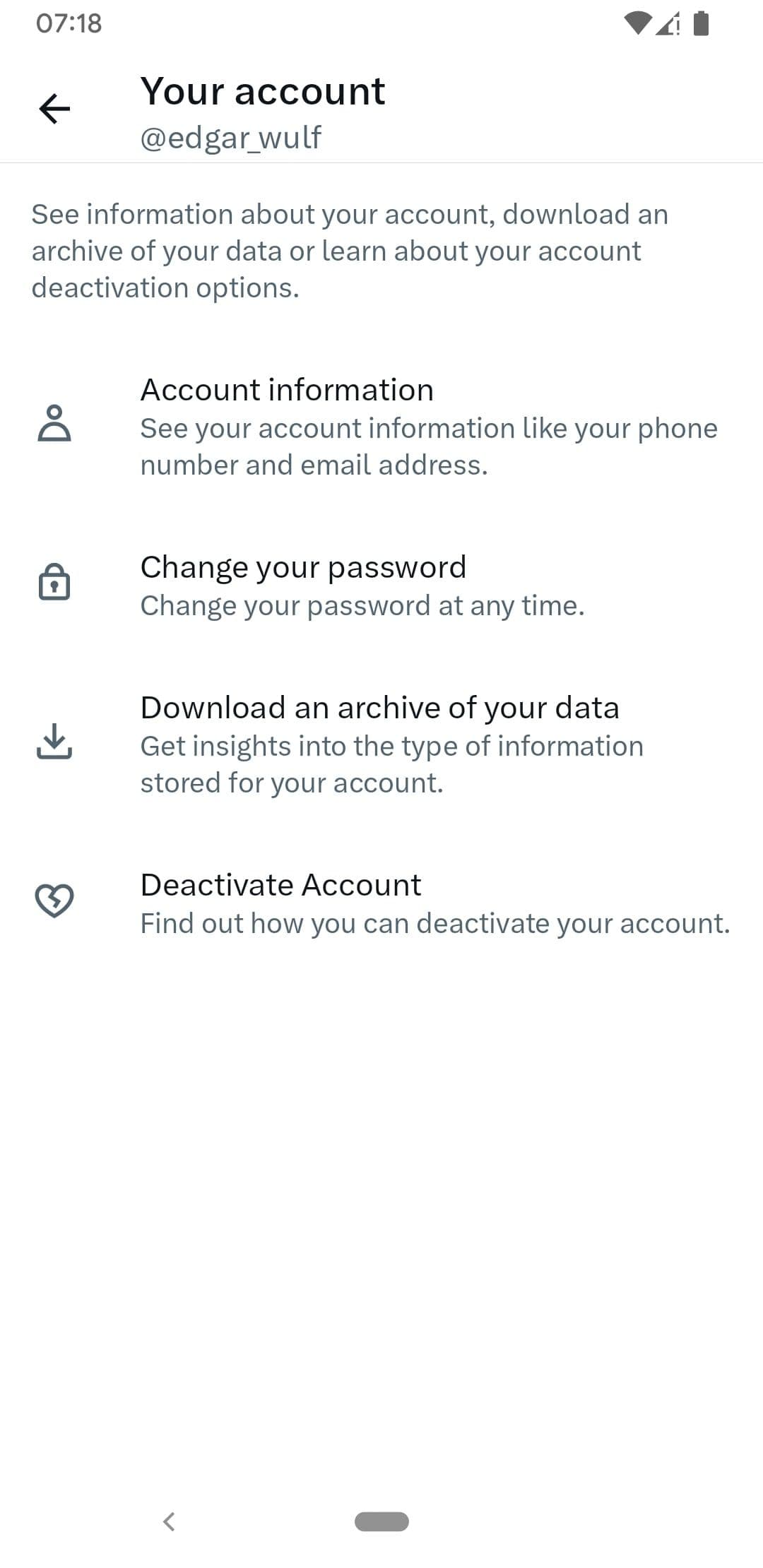
Task: Tap the 'Your account' page title
Action: [263, 92]
